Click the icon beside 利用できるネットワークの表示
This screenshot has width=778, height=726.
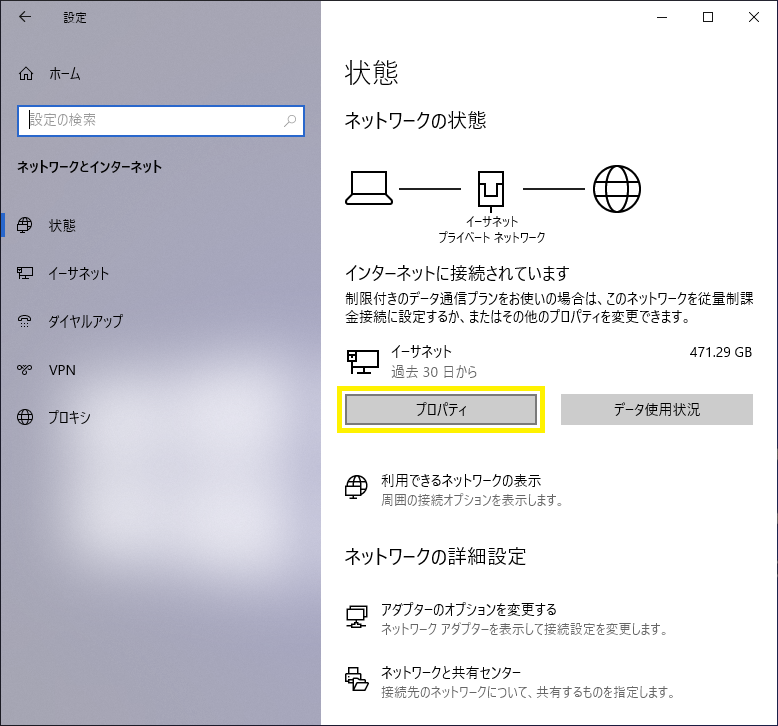356,487
